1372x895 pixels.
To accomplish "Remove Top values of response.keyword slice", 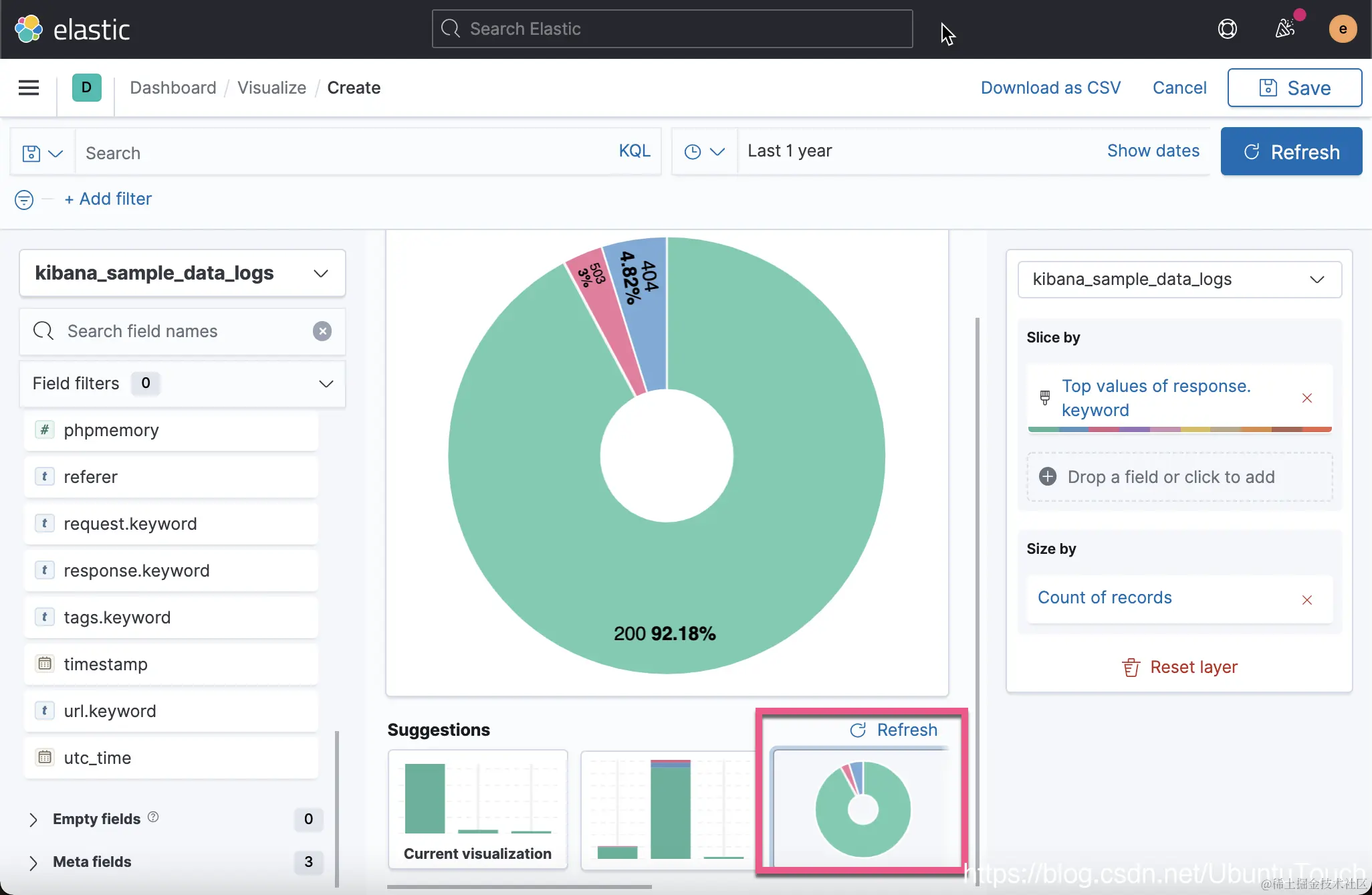I will coord(1306,398).
